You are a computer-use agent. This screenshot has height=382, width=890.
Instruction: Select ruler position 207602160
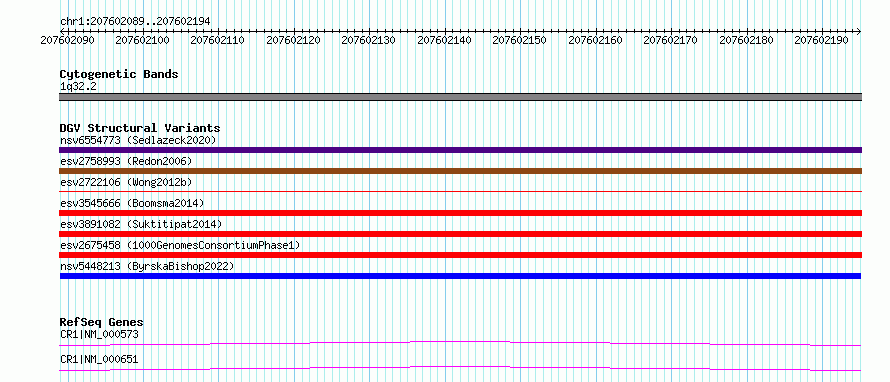[595, 40]
